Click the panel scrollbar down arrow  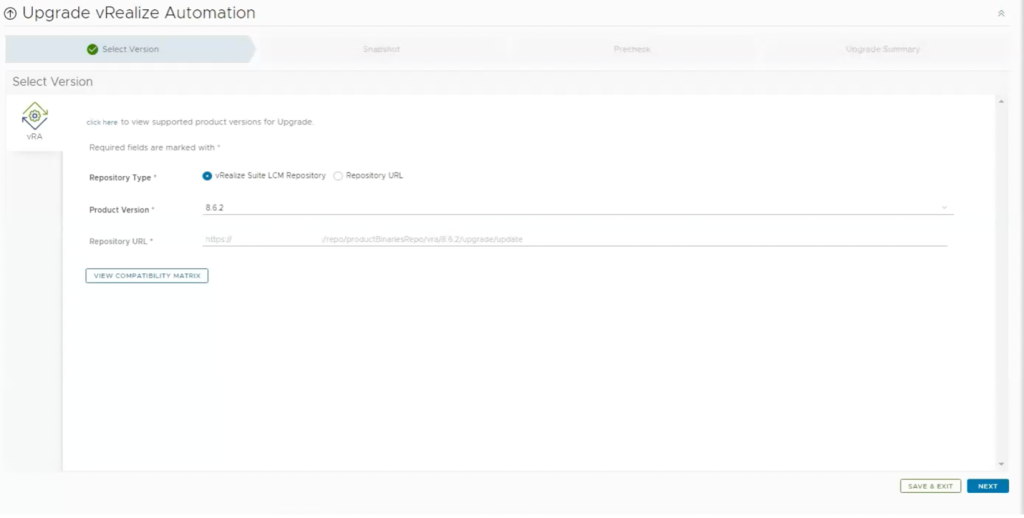point(1001,464)
